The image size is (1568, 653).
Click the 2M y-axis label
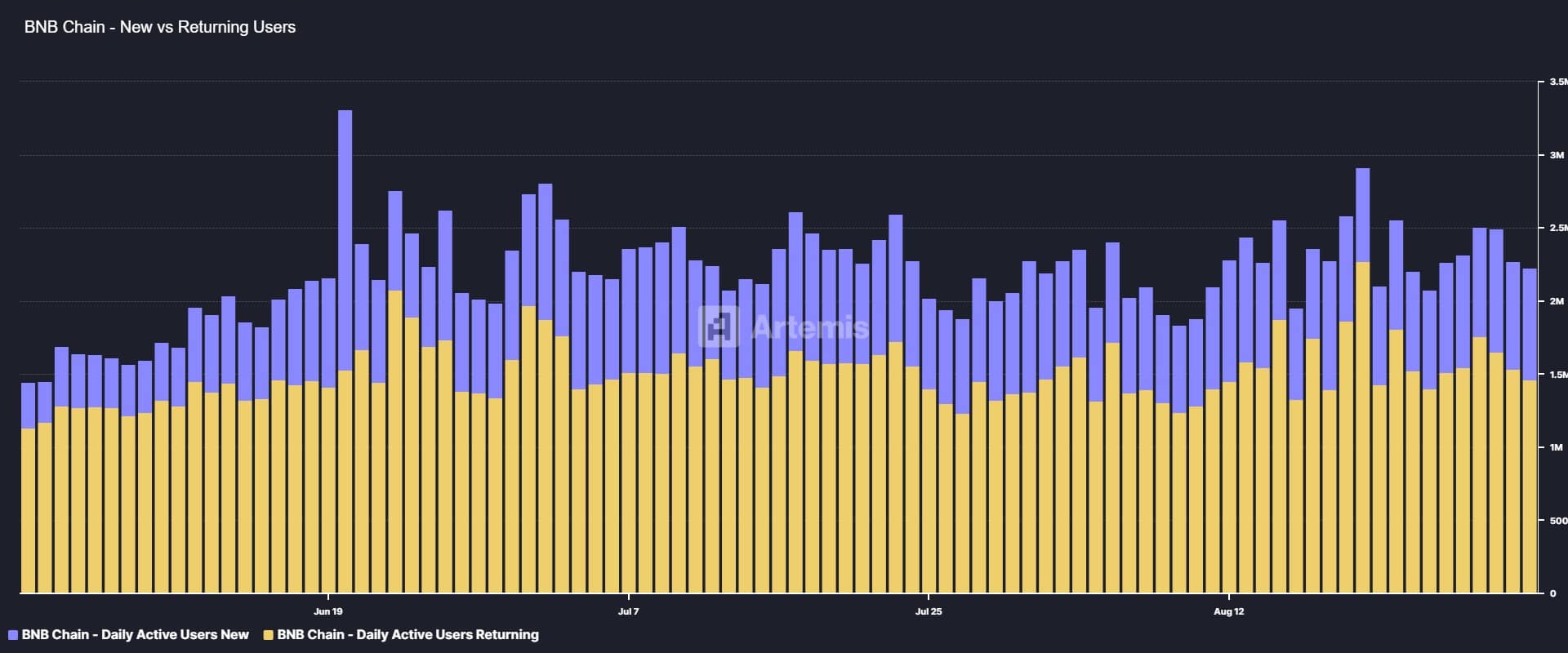pyautogui.click(x=1556, y=301)
